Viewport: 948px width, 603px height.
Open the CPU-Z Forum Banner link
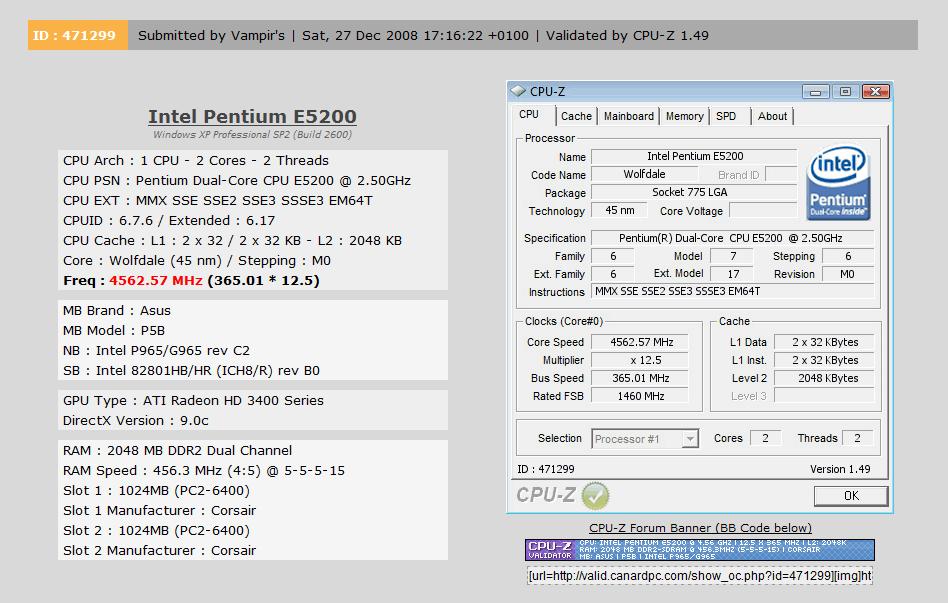point(700,528)
